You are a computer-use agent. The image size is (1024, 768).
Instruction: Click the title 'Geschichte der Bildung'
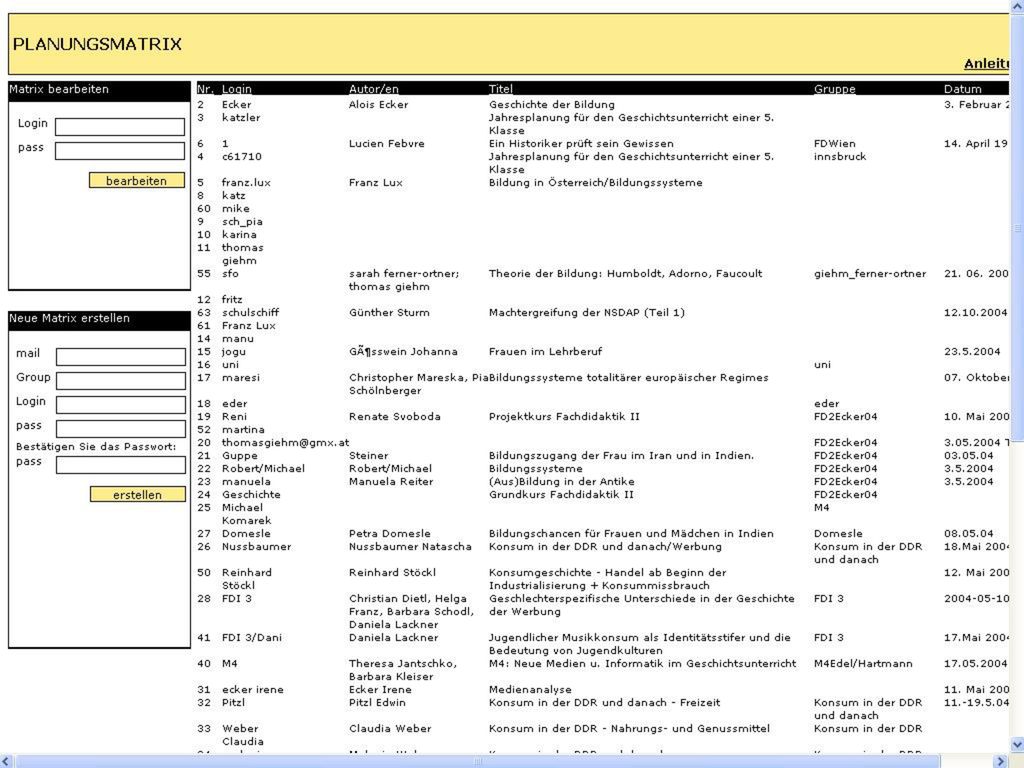[552, 104]
